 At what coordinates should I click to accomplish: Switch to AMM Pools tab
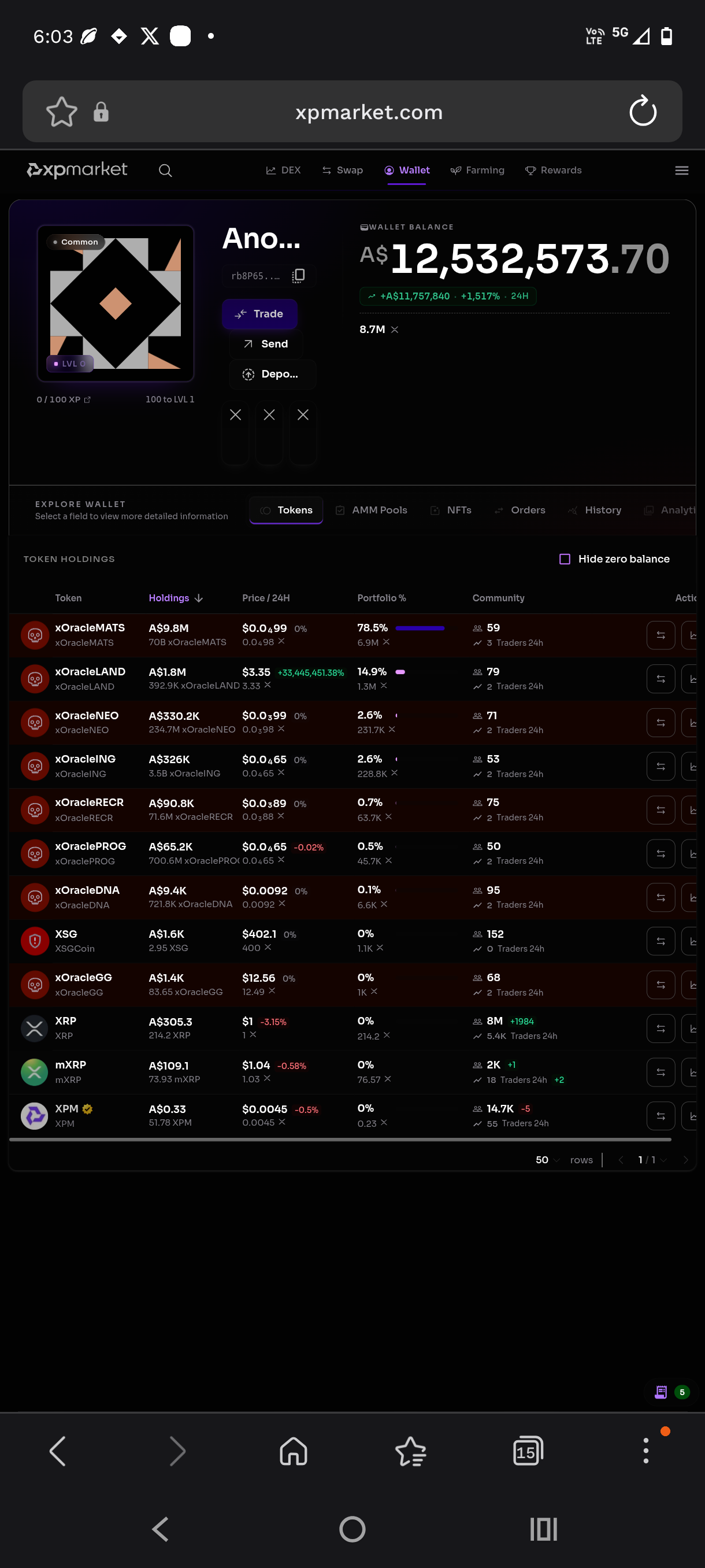click(372, 510)
